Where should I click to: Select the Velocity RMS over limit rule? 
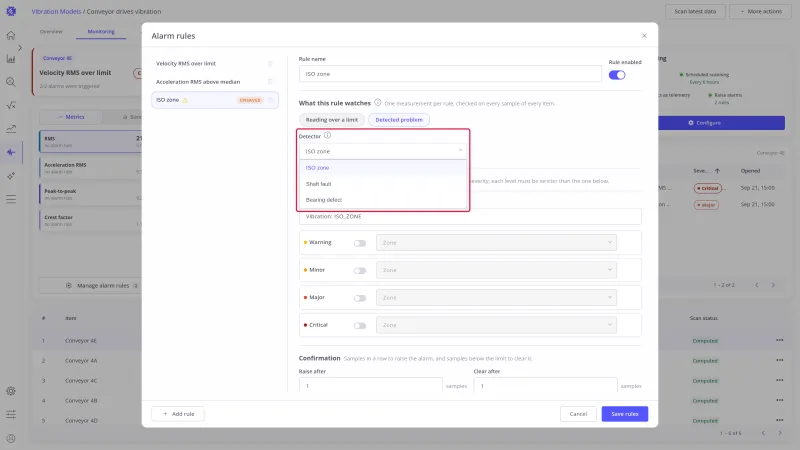[x=214, y=64]
